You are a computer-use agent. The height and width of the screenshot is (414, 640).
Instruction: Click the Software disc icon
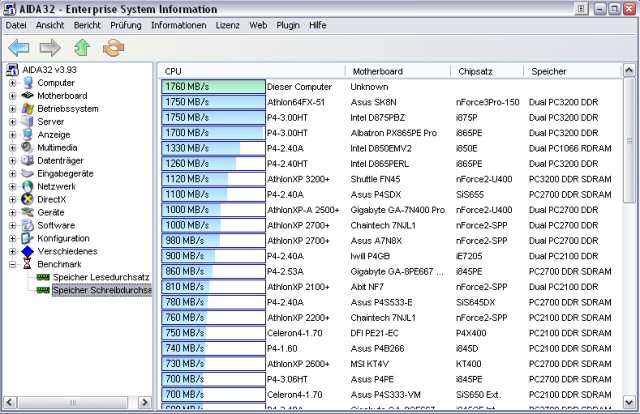pos(28,225)
